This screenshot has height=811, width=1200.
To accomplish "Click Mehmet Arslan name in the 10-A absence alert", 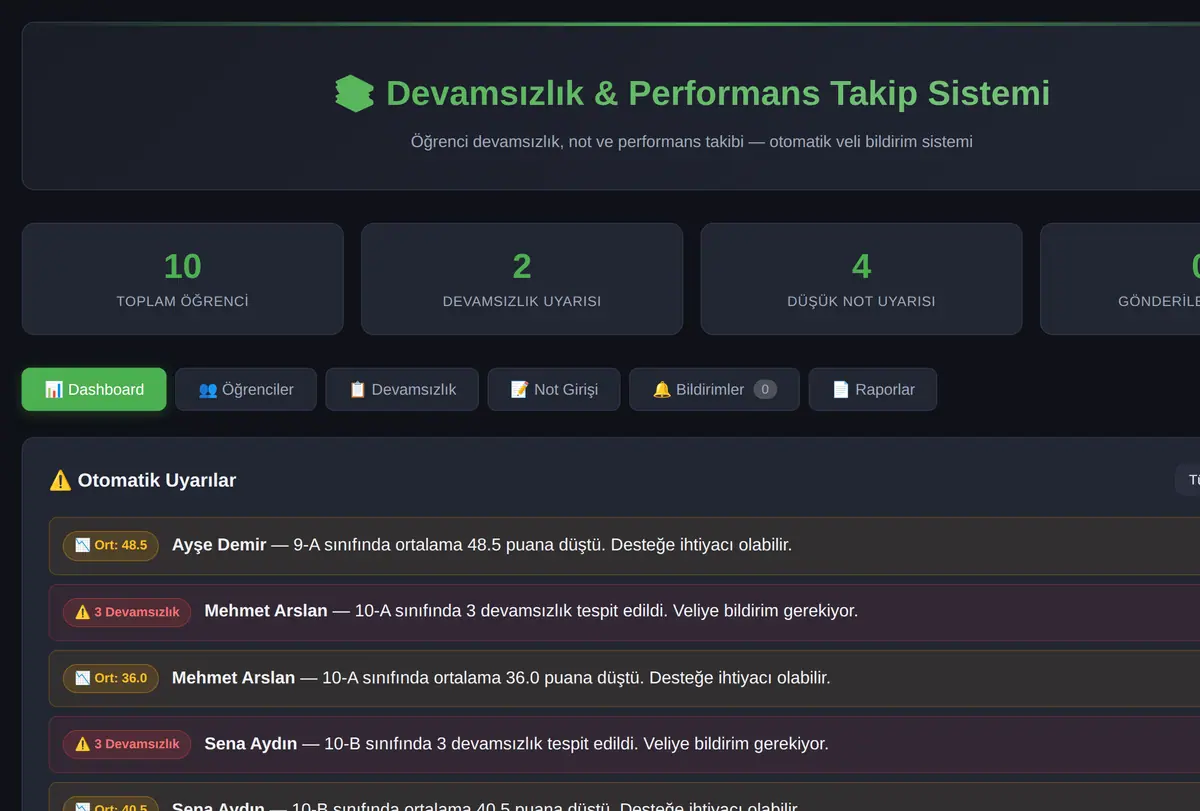I will pos(266,611).
